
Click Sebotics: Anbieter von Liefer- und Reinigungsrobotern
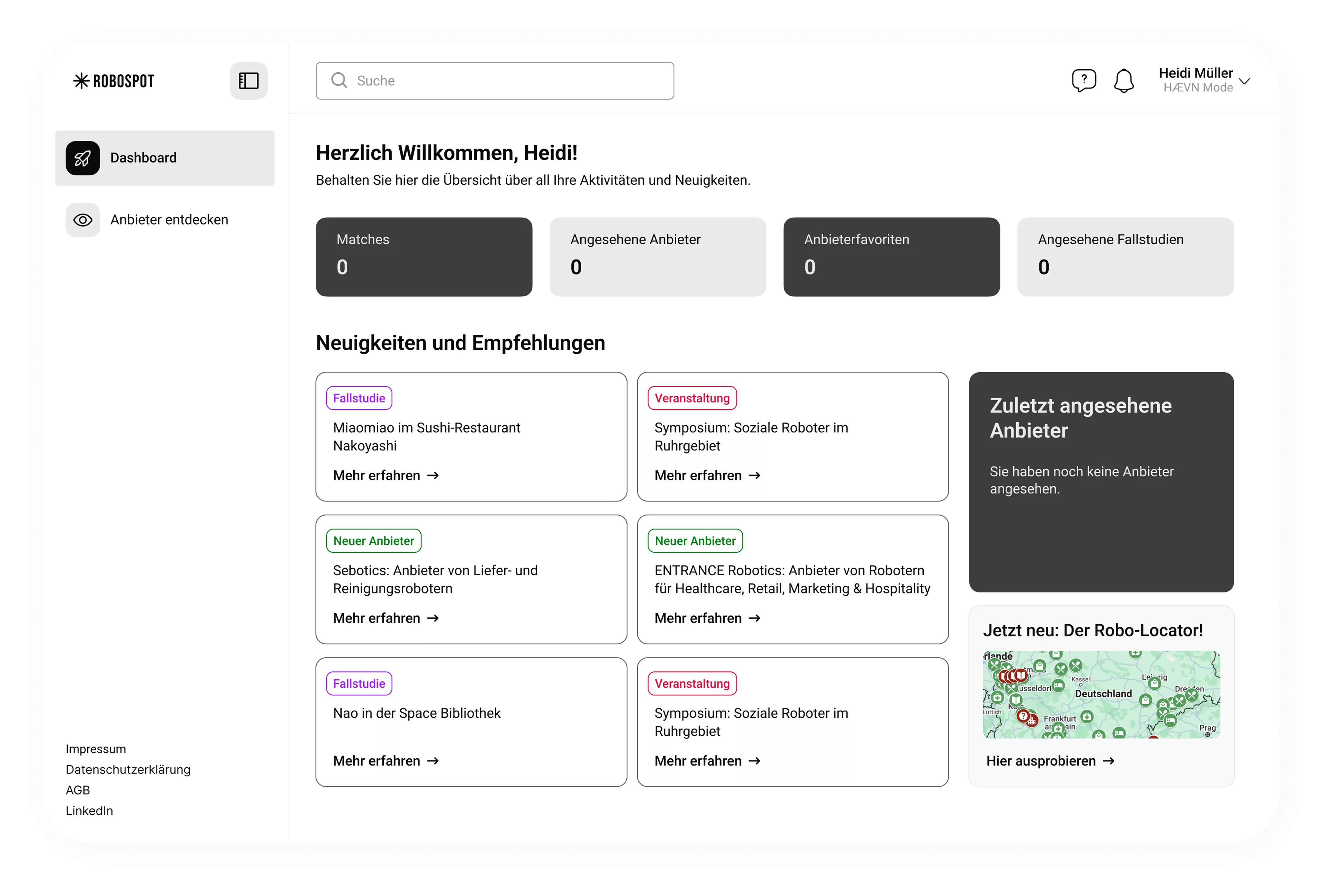[435, 579]
